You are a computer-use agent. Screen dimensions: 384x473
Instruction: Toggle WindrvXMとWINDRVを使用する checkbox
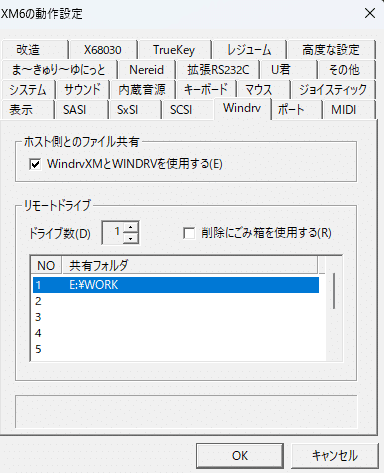(x=35, y=164)
